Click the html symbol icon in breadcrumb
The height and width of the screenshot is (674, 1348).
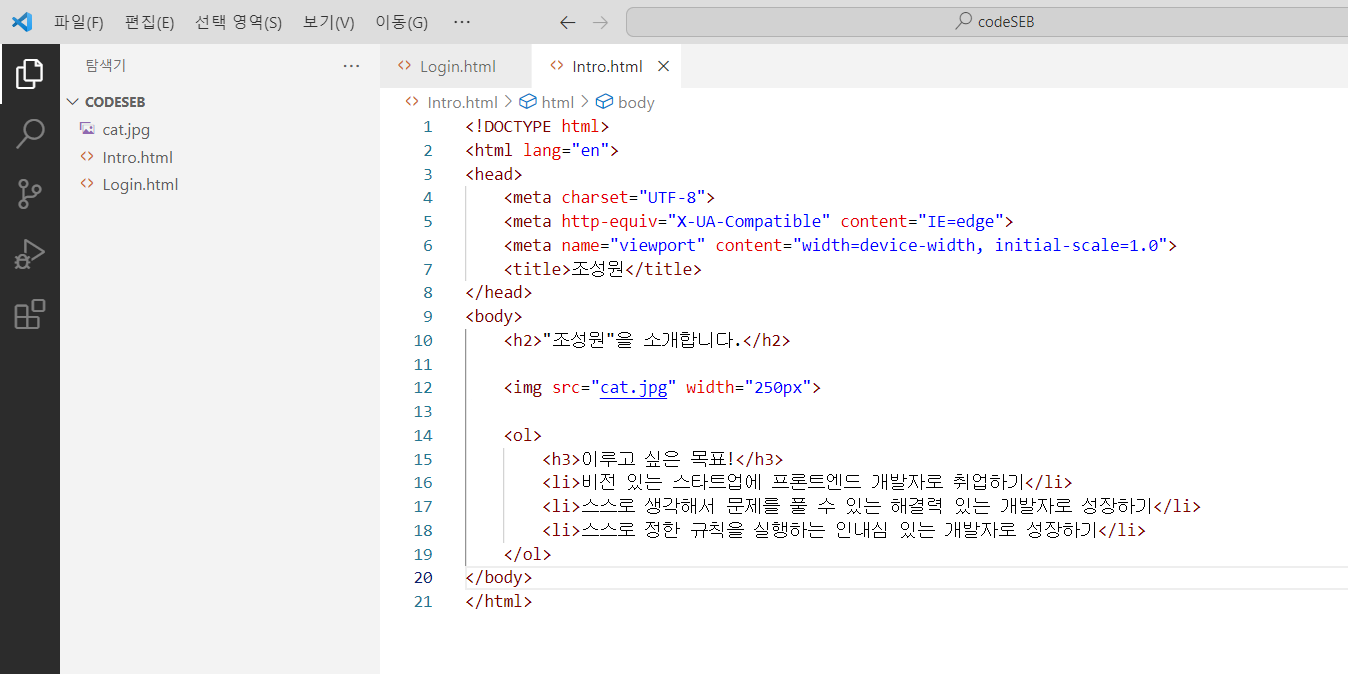528,102
